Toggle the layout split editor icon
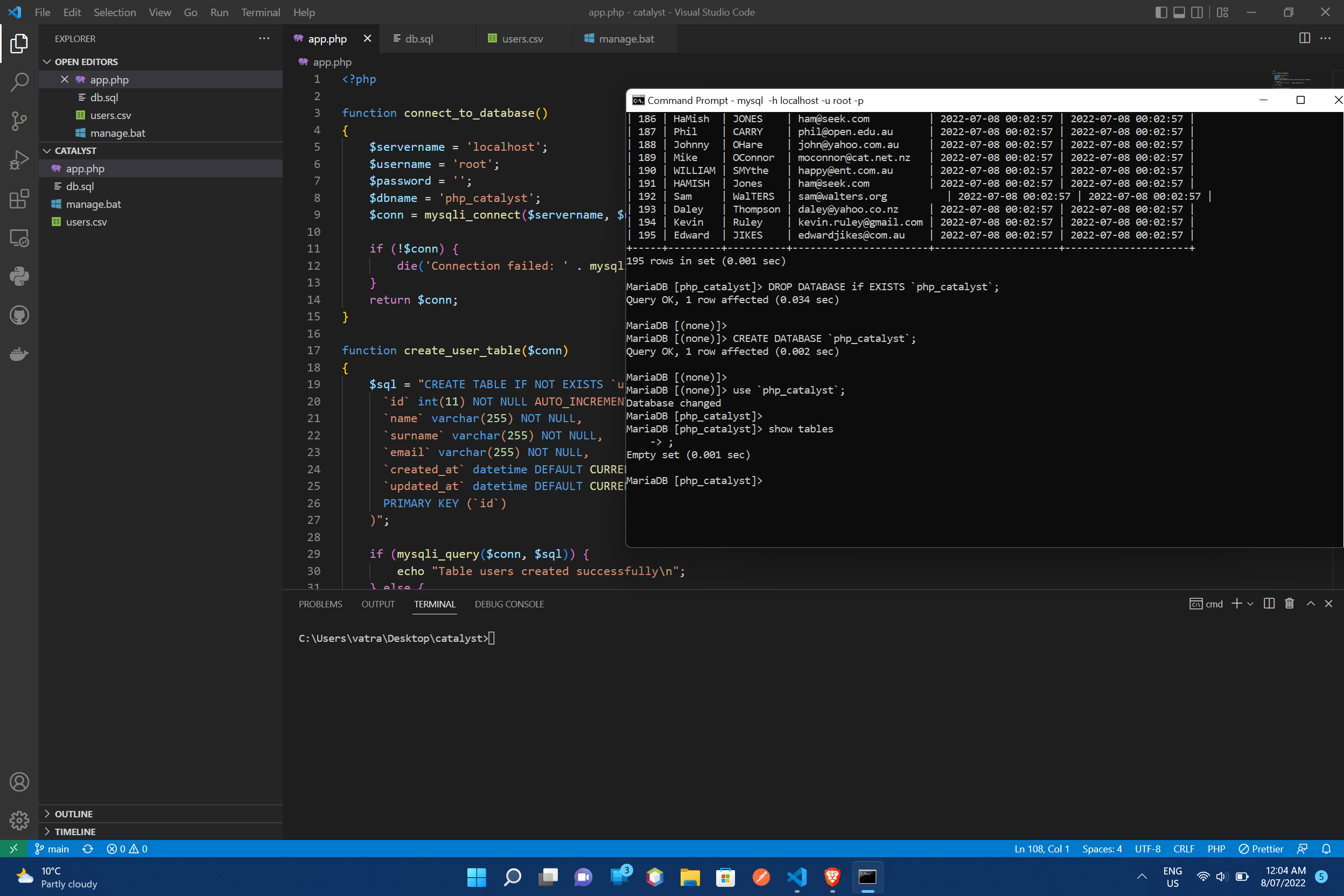 click(x=1305, y=38)
